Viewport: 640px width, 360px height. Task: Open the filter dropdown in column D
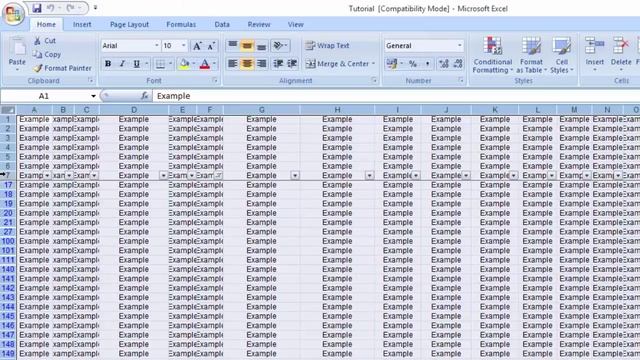coord(164,176)
